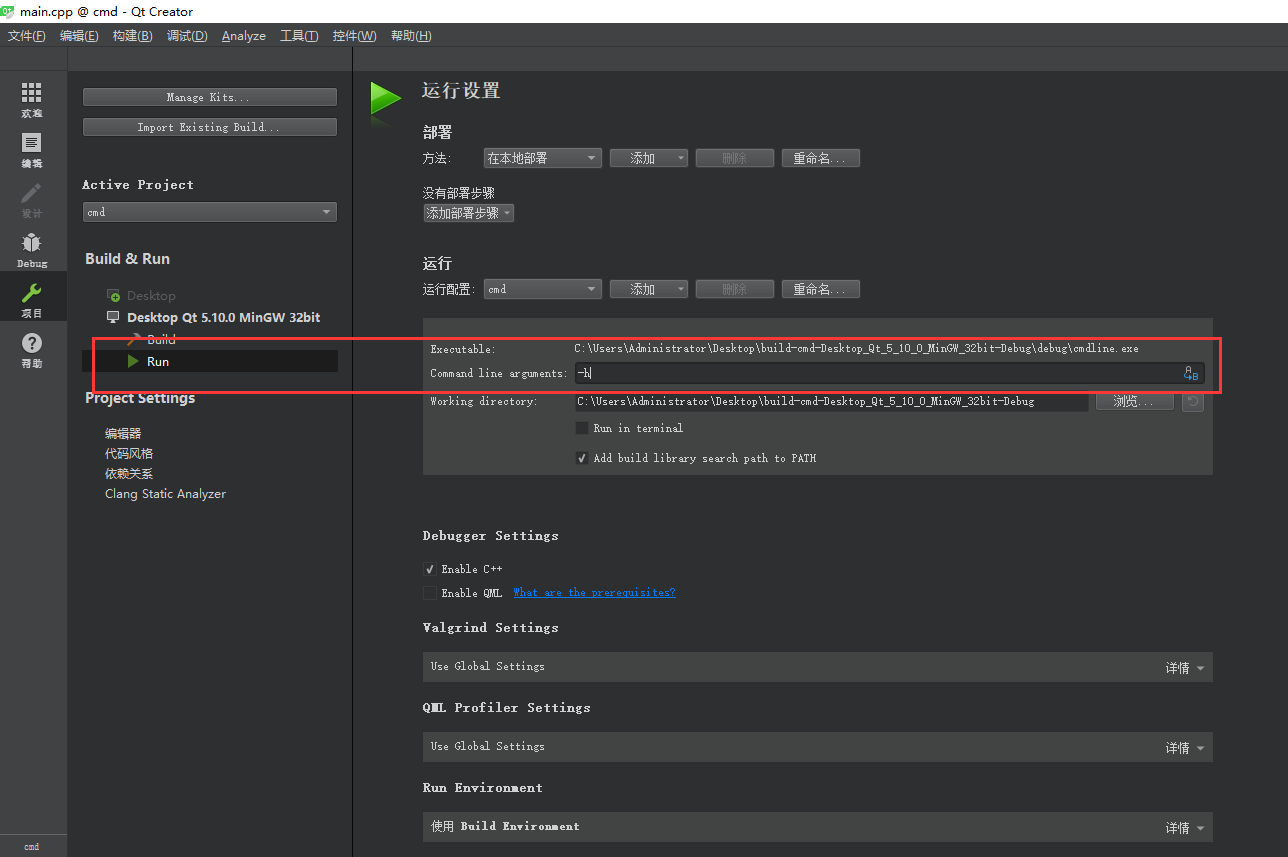Open Debug mode from the sidebar
The width and height of the screenshot is (1288, 857).
[31, 248]
